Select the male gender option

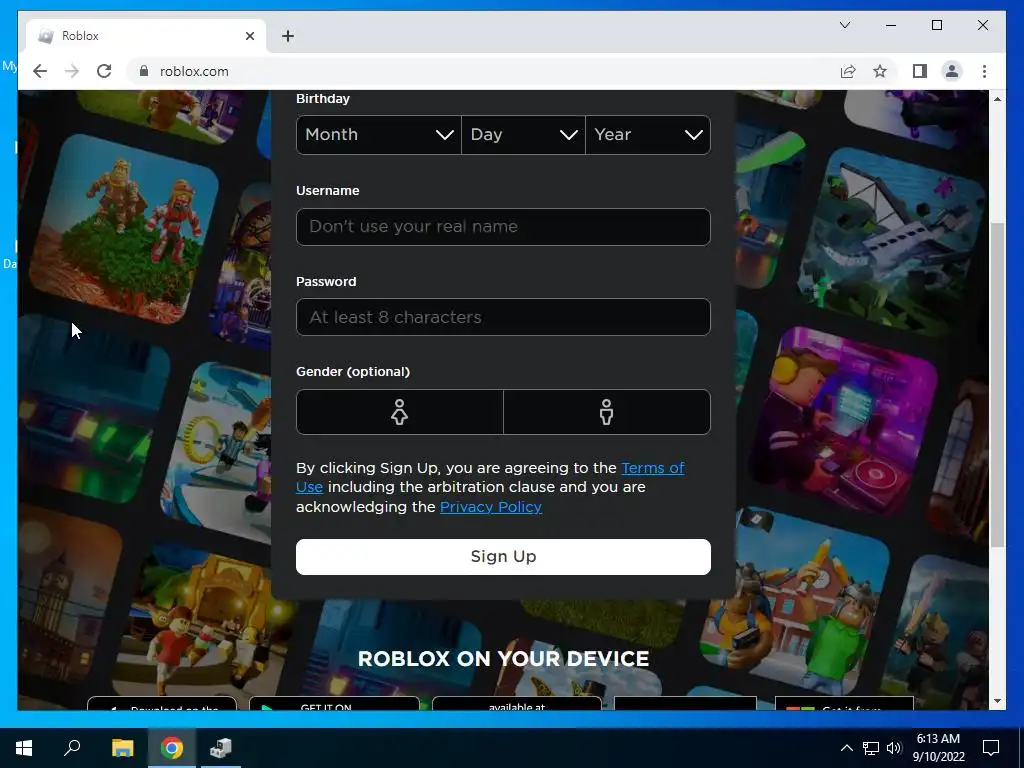tap(607, 412)
